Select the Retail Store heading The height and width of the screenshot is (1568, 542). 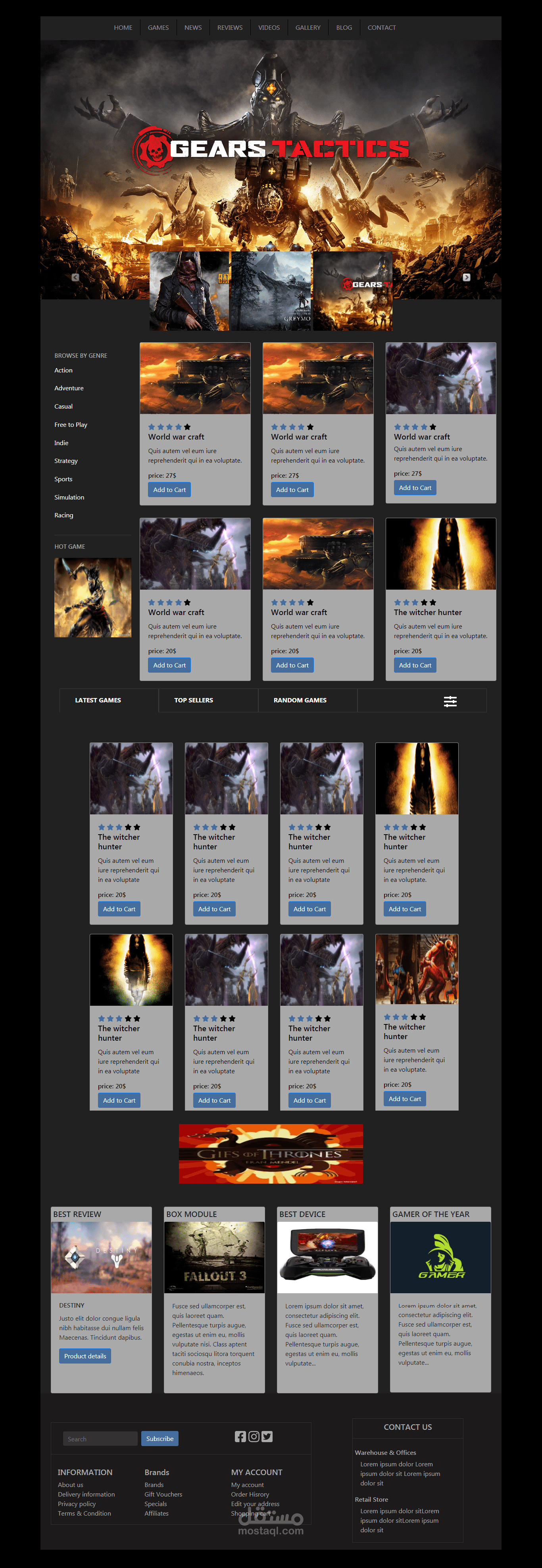pos(372,1499)
